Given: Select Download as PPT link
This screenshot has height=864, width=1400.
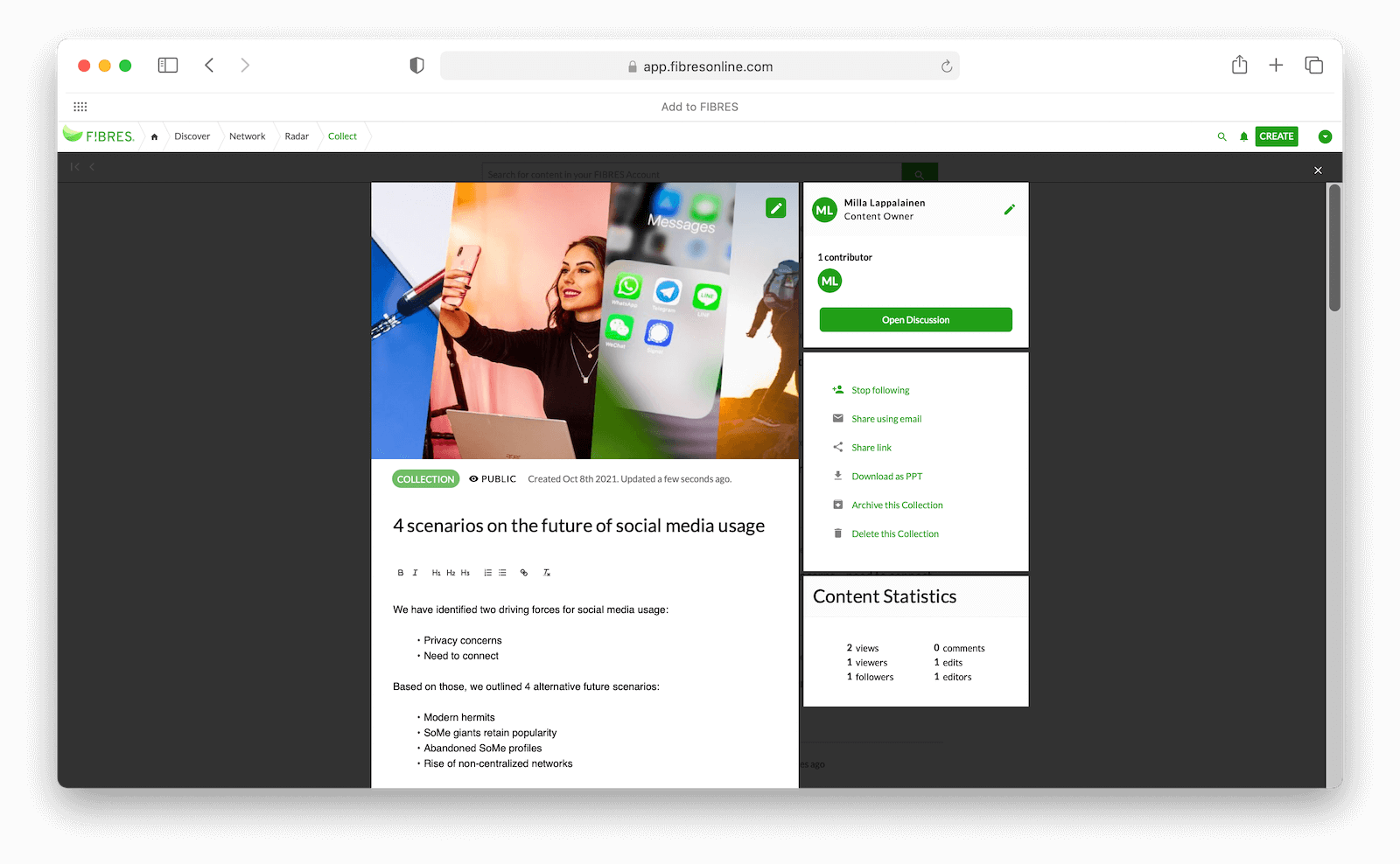Looking at the screenshot, I should click(x=886, y=477).
